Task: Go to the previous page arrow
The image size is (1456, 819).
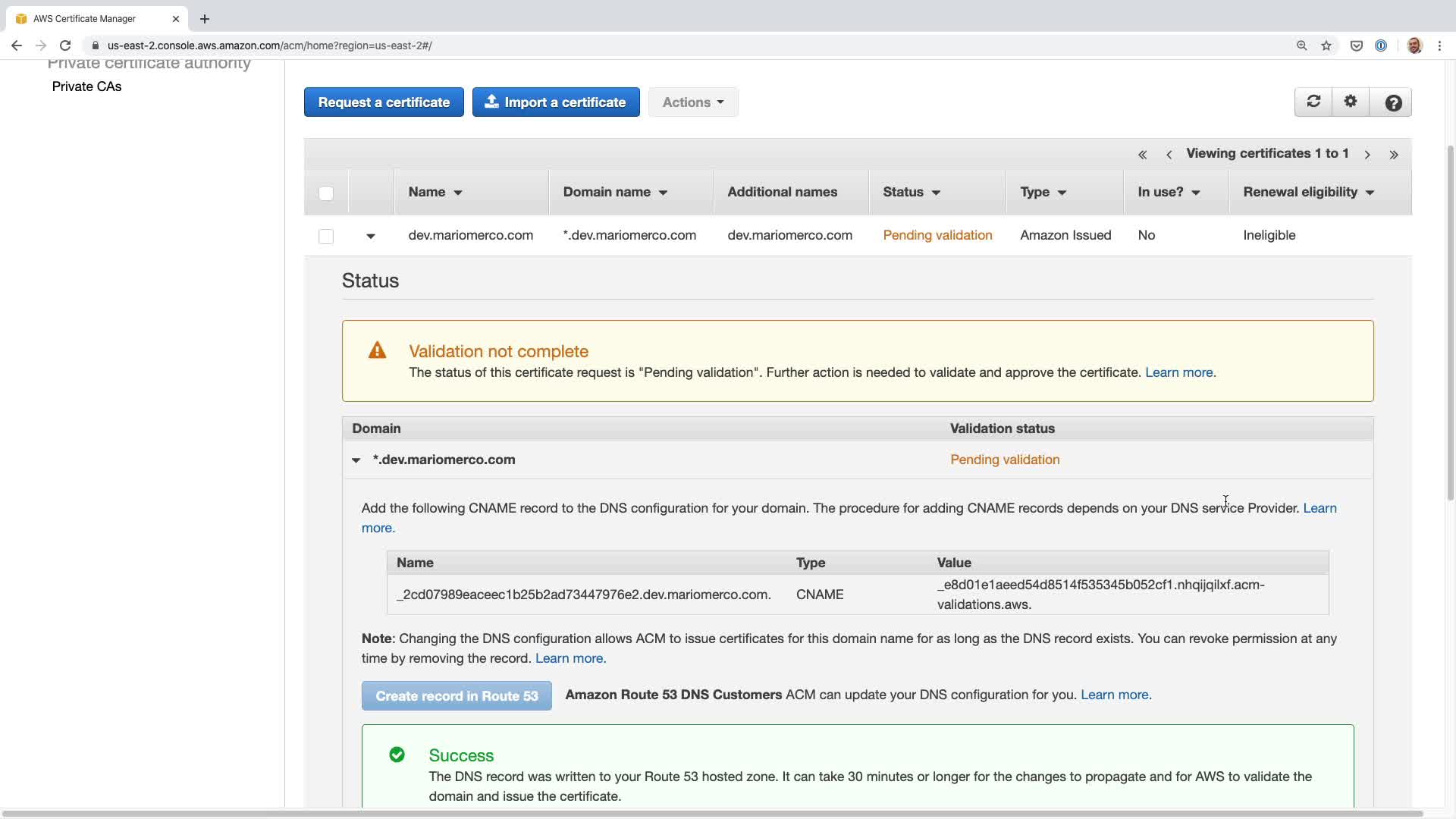Action: (x=1169, y=155)
